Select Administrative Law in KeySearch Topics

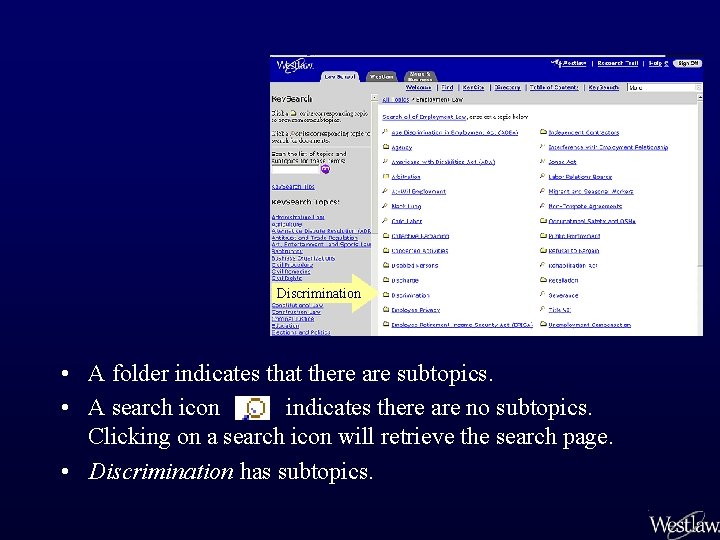click(x=298, y=217)
